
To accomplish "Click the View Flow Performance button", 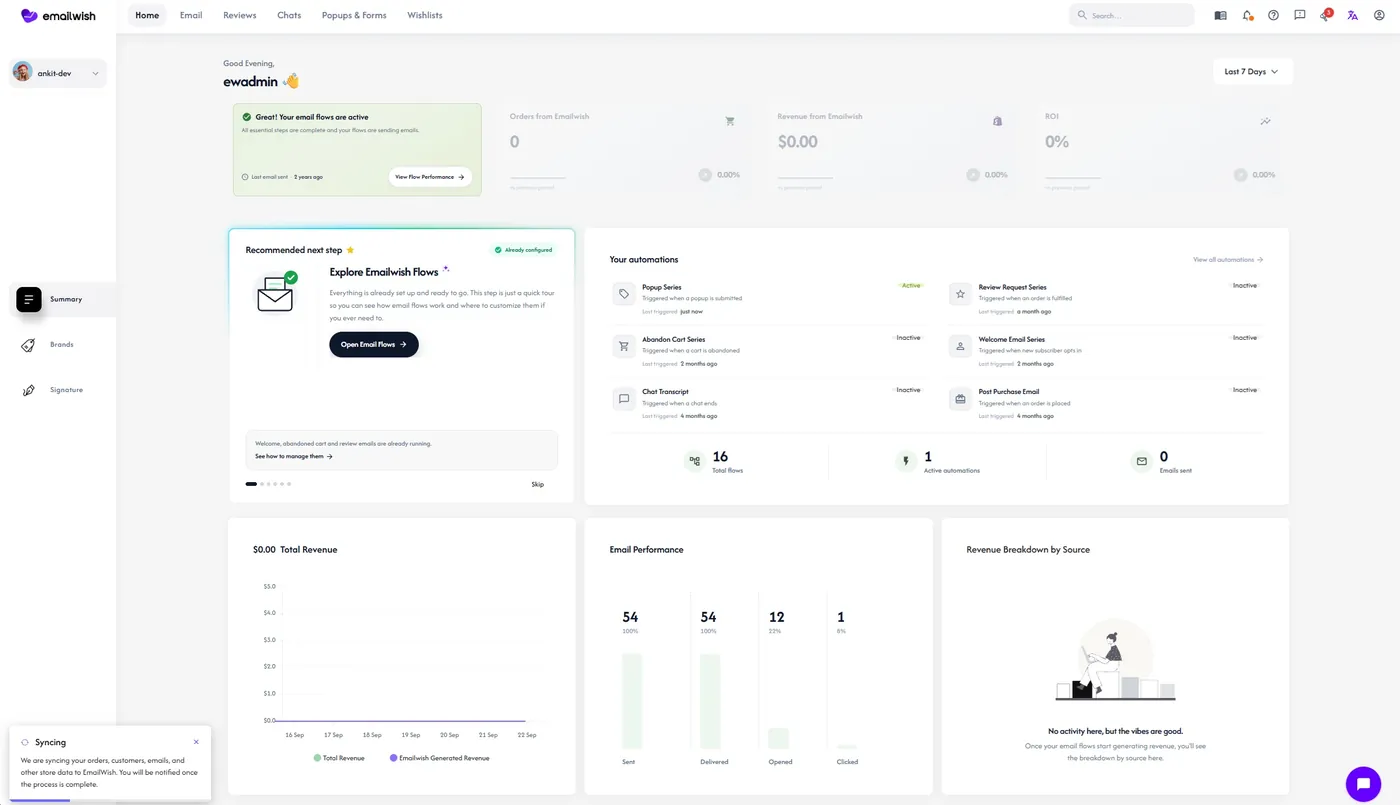I will [x=430, y=177].
